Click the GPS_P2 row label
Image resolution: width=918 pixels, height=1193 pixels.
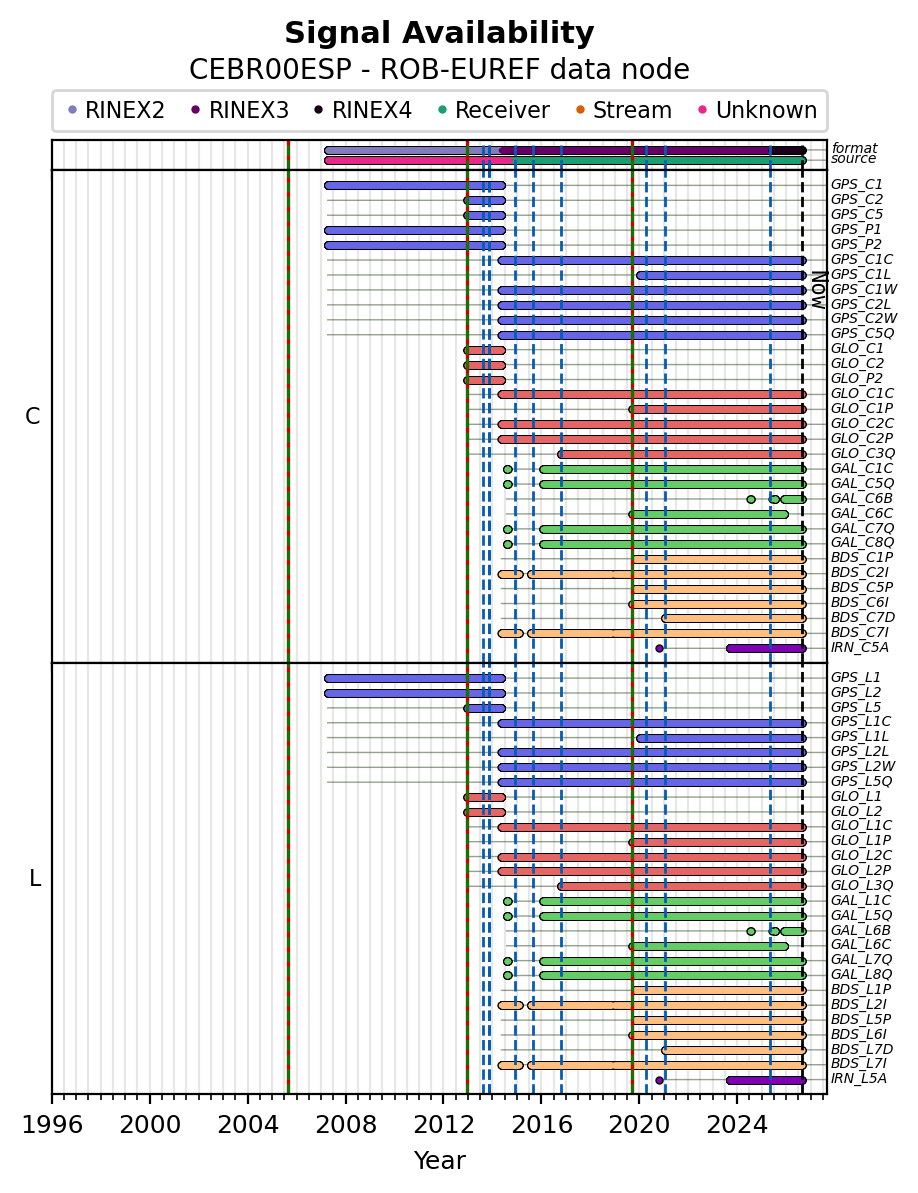(856, 244)
